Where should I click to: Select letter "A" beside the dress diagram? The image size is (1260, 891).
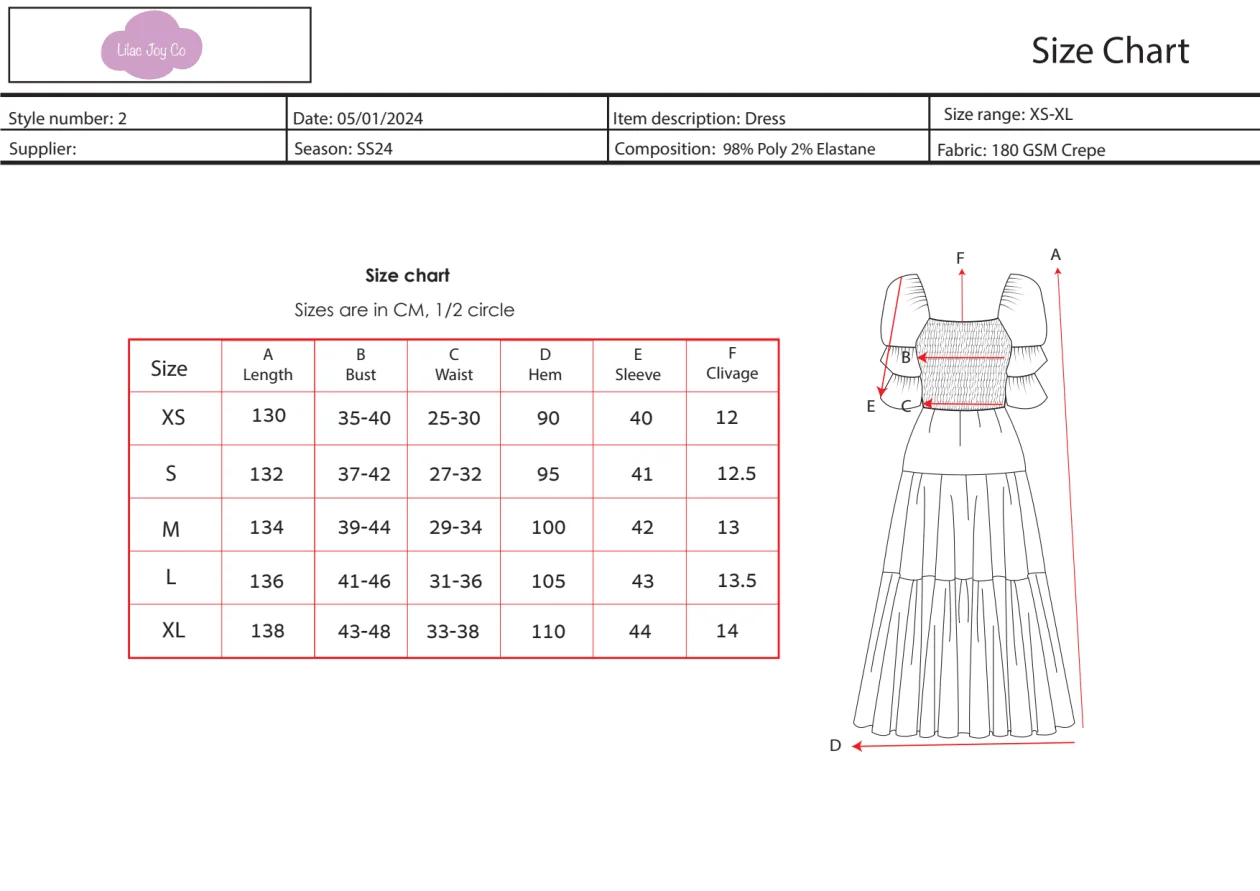pos(1055,255)
